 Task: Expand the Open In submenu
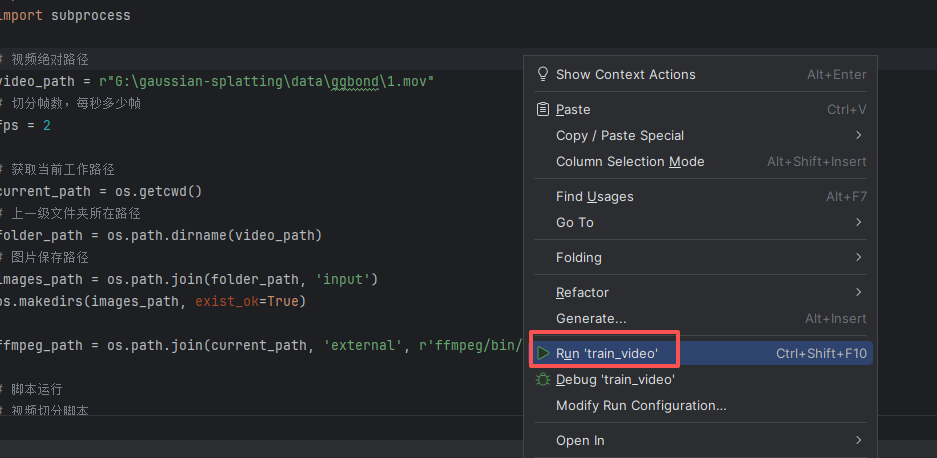pos(859,440)
